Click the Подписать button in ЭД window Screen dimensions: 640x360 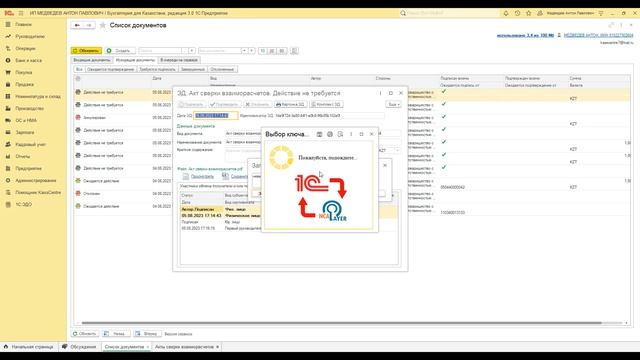coord(191,104)
